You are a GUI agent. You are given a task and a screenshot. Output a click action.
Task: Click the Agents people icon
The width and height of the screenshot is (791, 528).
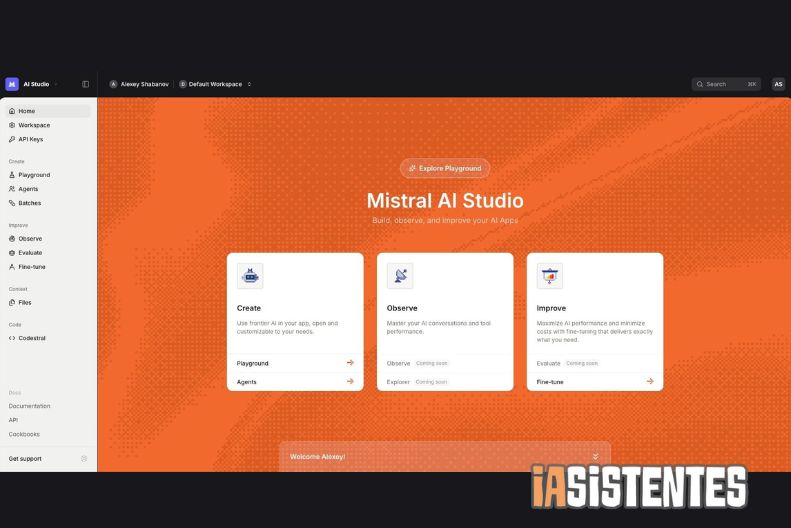coord(12,189)
